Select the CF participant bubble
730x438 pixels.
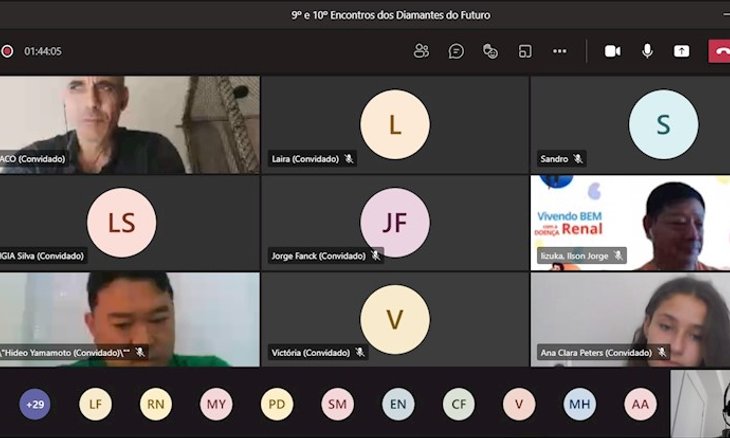click(x=459, y=404)
